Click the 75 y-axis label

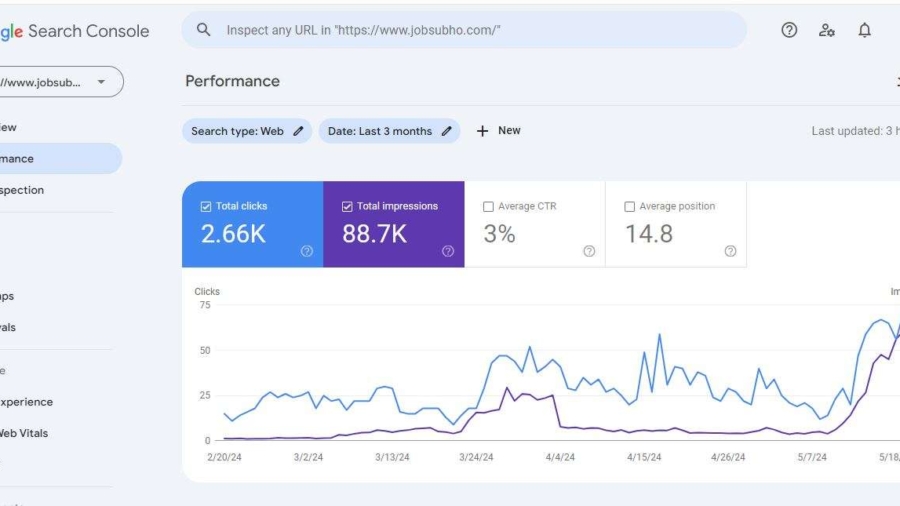(205, 305)
